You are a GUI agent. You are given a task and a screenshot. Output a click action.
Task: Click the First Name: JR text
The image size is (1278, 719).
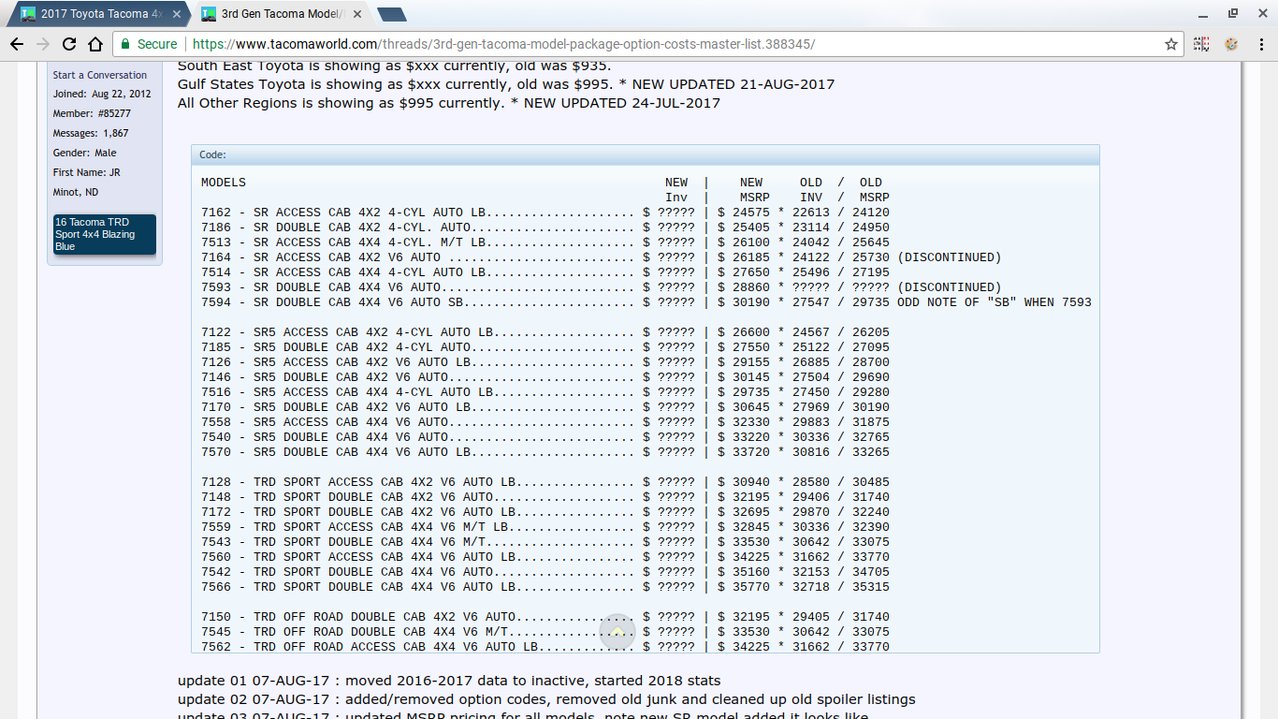(86, 172)
